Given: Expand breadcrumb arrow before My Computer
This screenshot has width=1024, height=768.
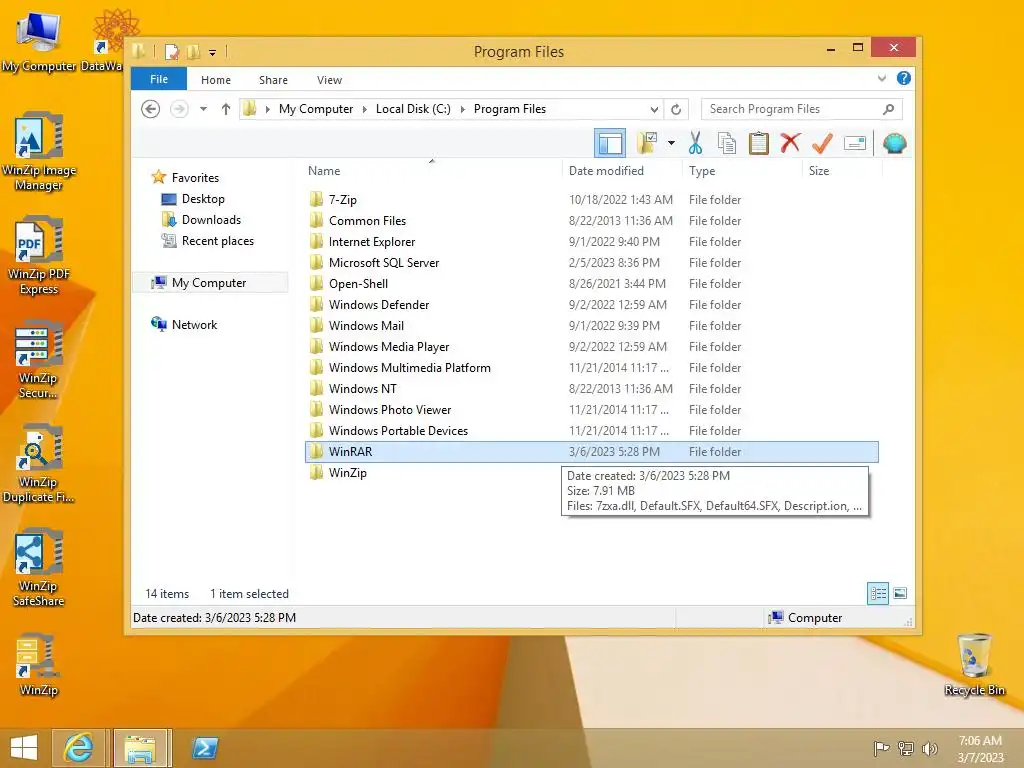Looking at the screenshot, I should point(267,109).
